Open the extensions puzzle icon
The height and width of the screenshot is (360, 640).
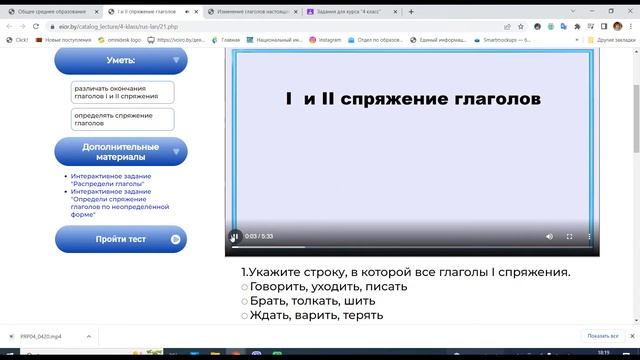click(x=577, y=27)
